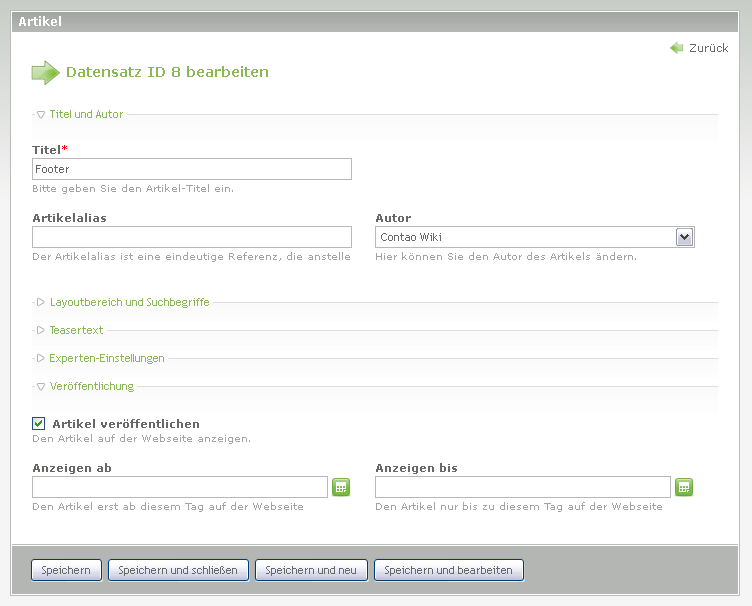Image resolution: width=752 pixels, height=606 pixels.
Task: Expand Layoutbereich und Suchbegriffe section
Action: [128, 302]
